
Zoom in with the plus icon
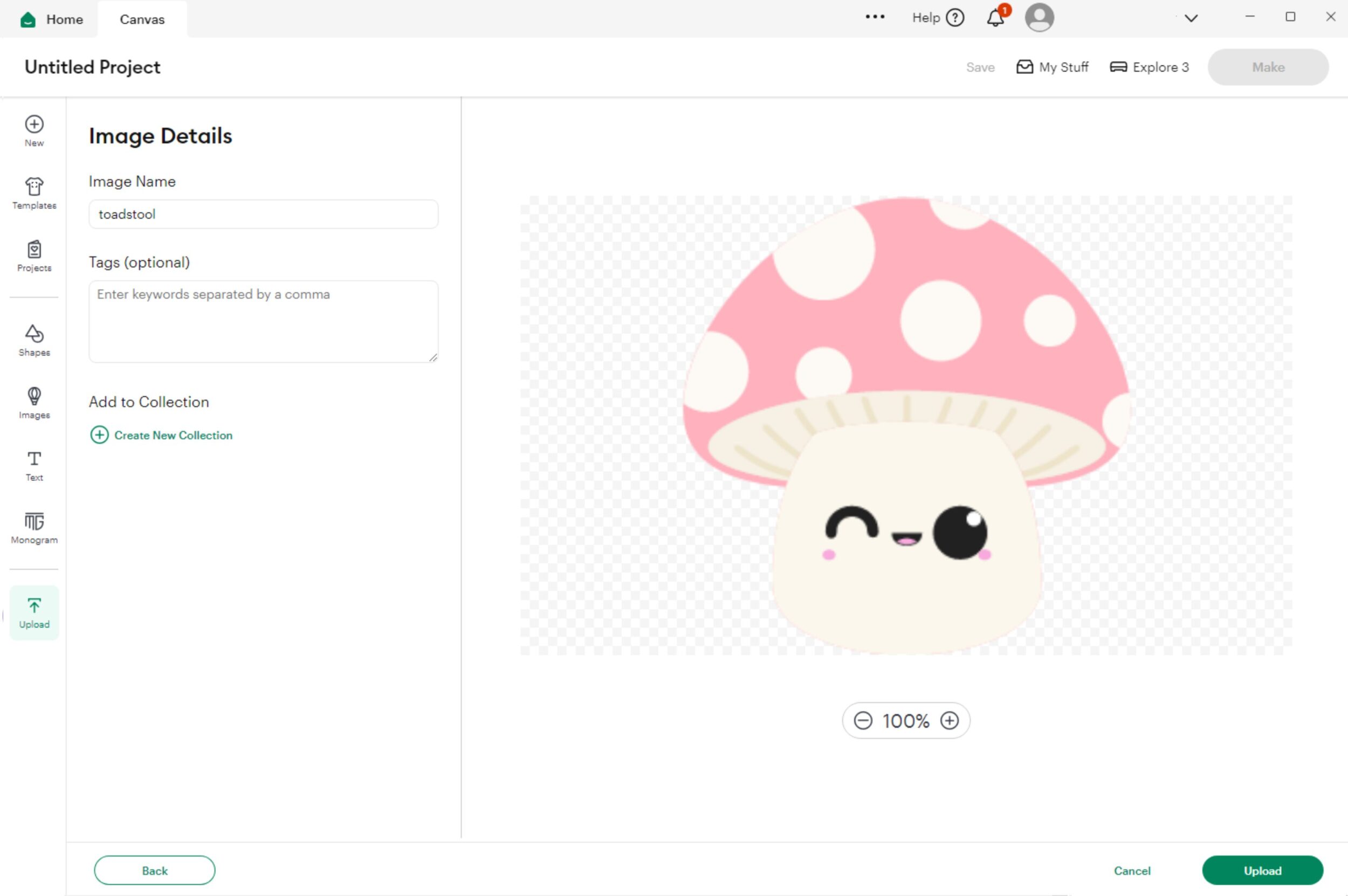[x=950, y=721]
